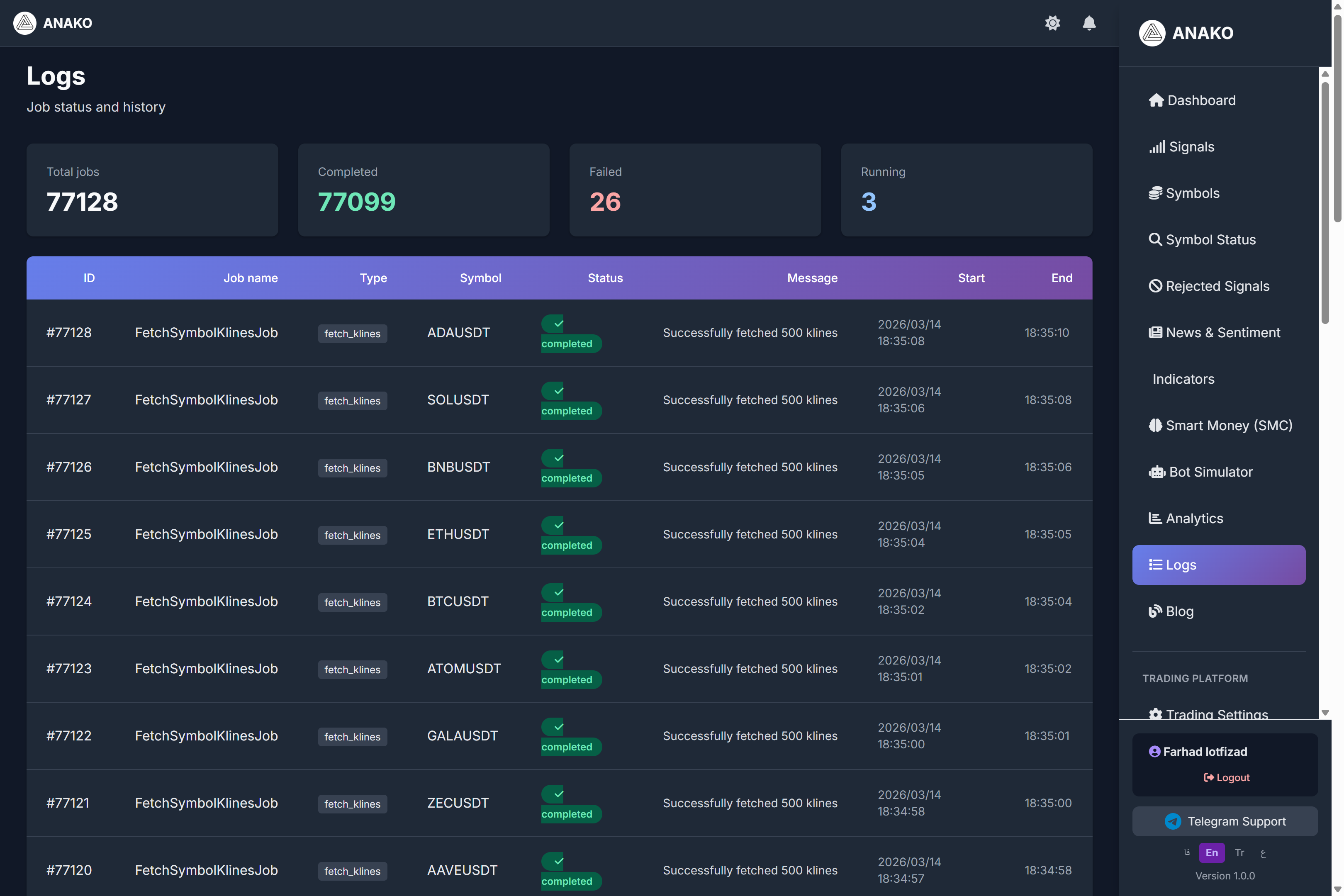This screenshot has height=896, width=1344.
Task: Open the settings gear in the top bar
Action: coord(1053,23)
